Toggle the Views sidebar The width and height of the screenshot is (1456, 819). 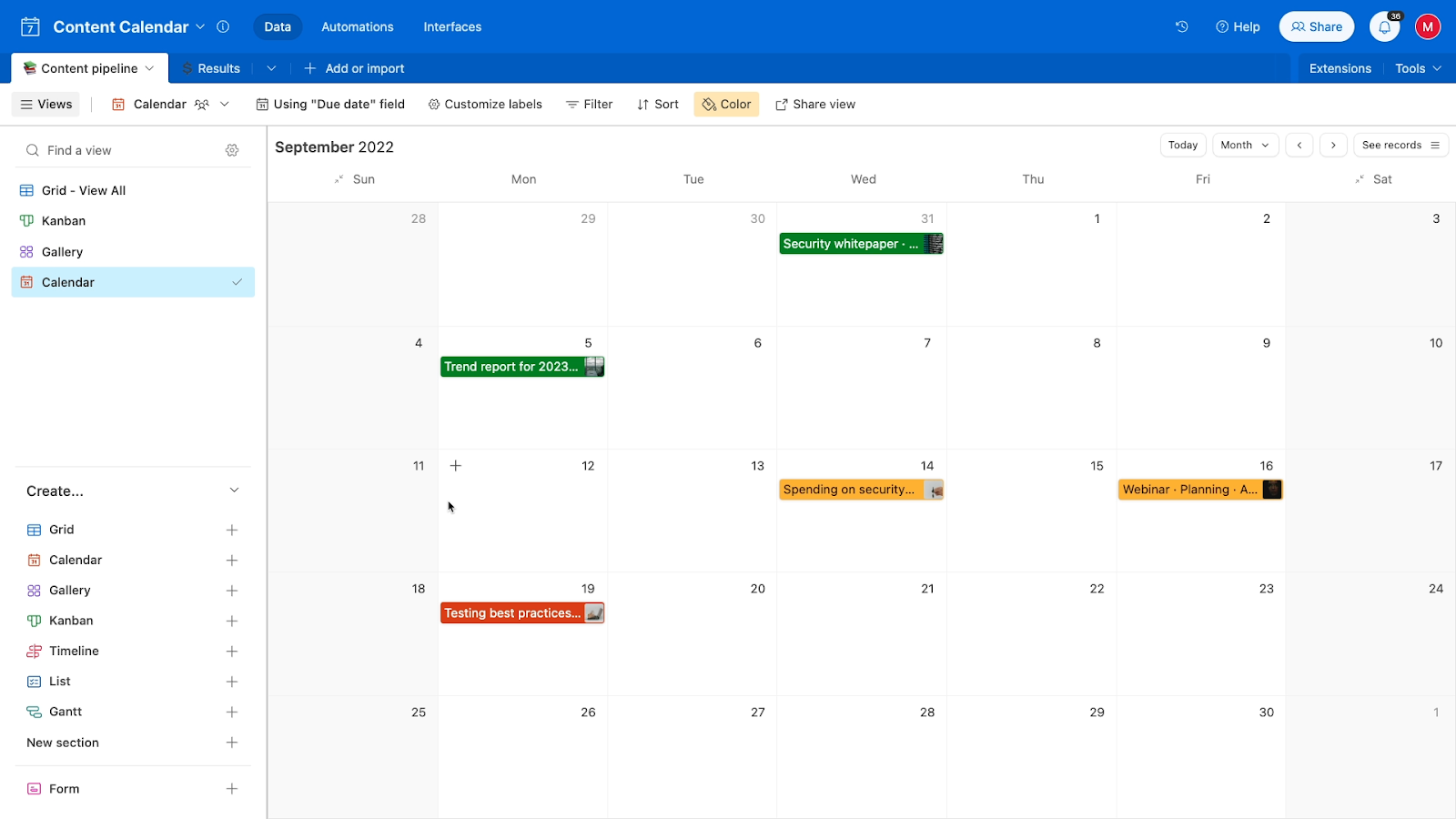click(x=46, y=105)
